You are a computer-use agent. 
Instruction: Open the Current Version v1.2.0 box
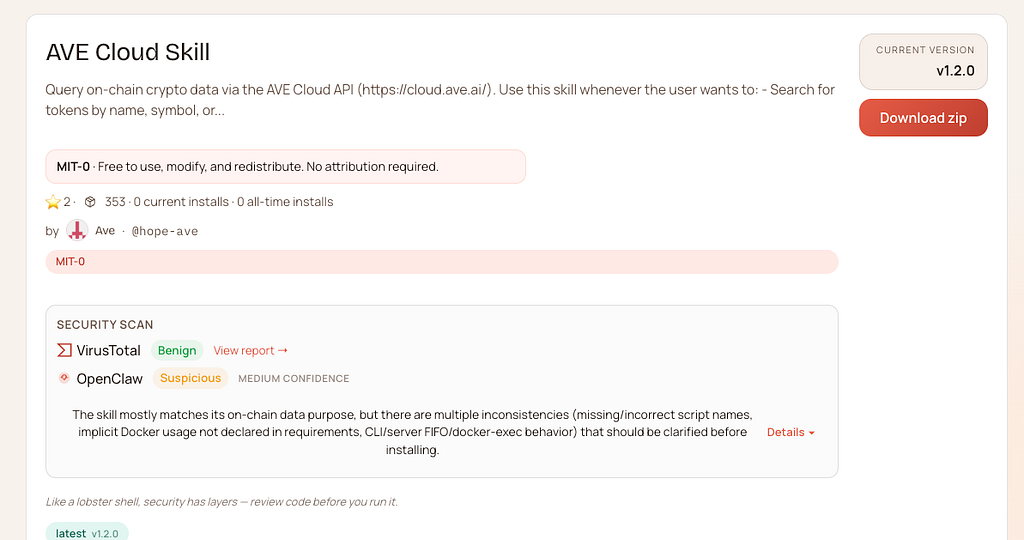point(923,62)
